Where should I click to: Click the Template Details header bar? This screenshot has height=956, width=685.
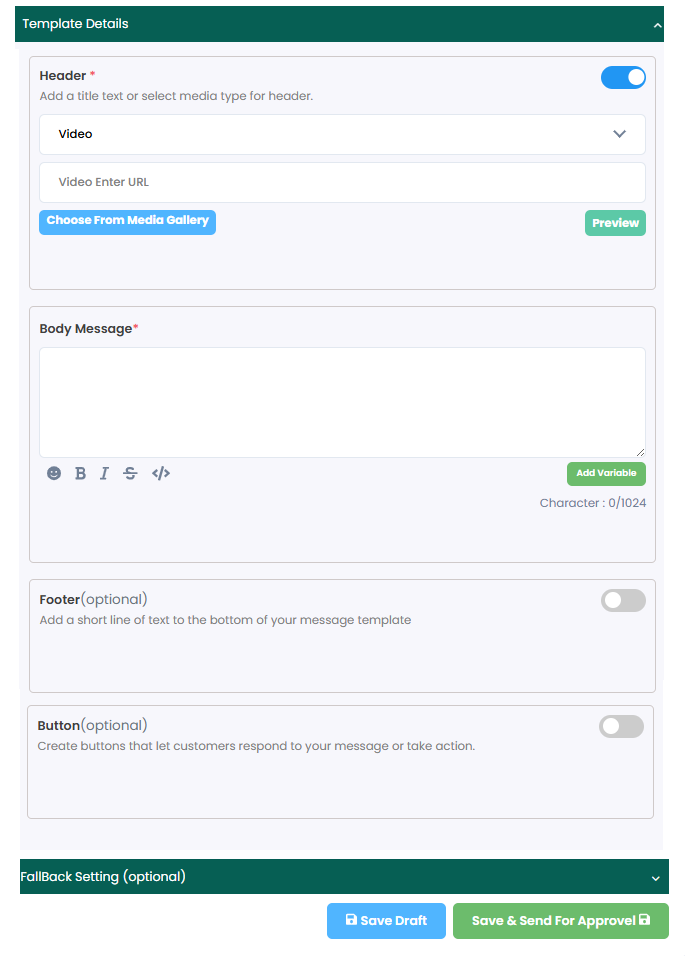coord(339,24)
